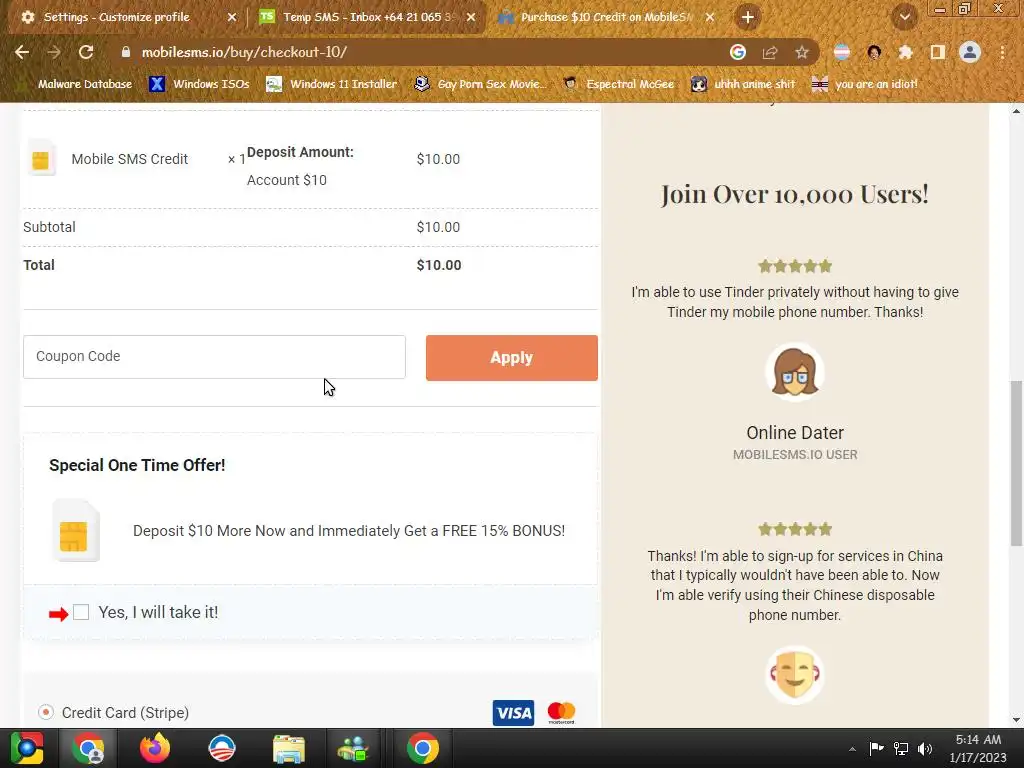
Task: Open the volume speaker tray icon
Action: coord(925,748)
